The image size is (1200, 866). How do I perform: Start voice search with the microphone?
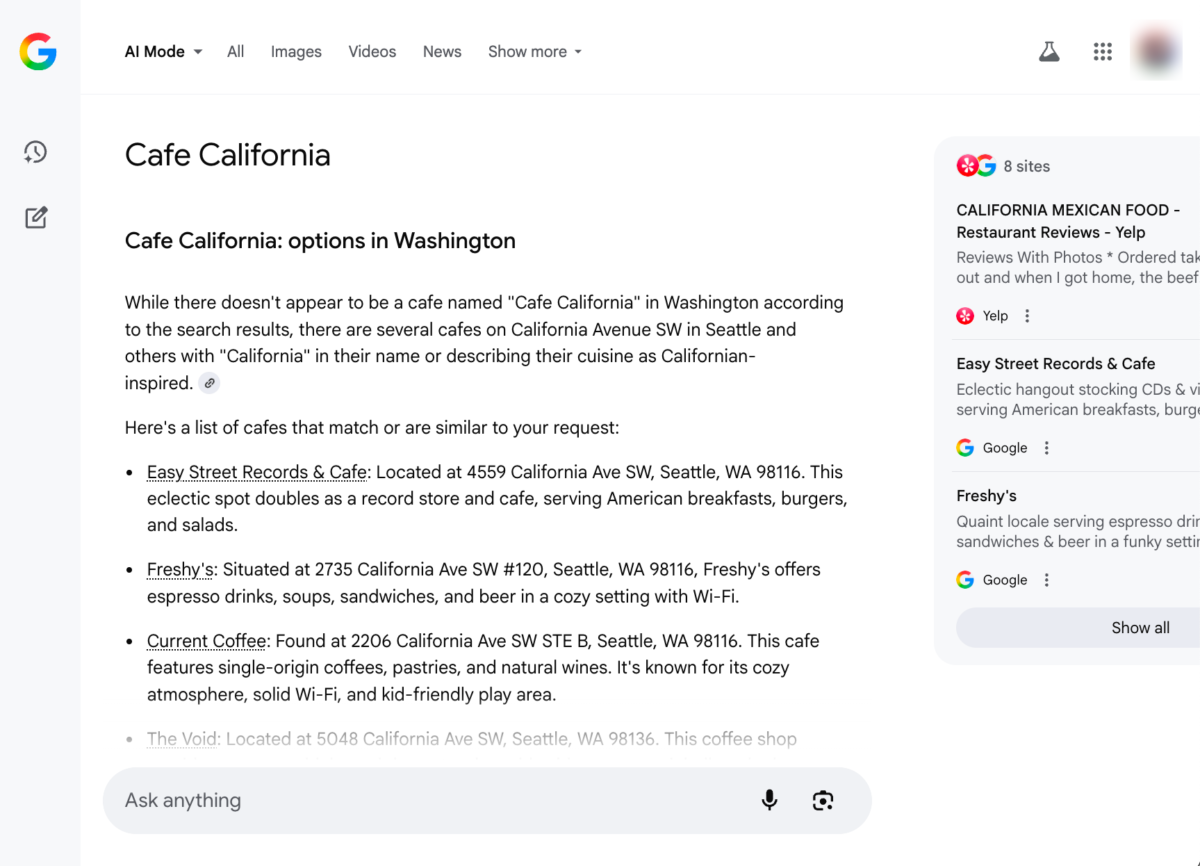click(x=769, y=800)
